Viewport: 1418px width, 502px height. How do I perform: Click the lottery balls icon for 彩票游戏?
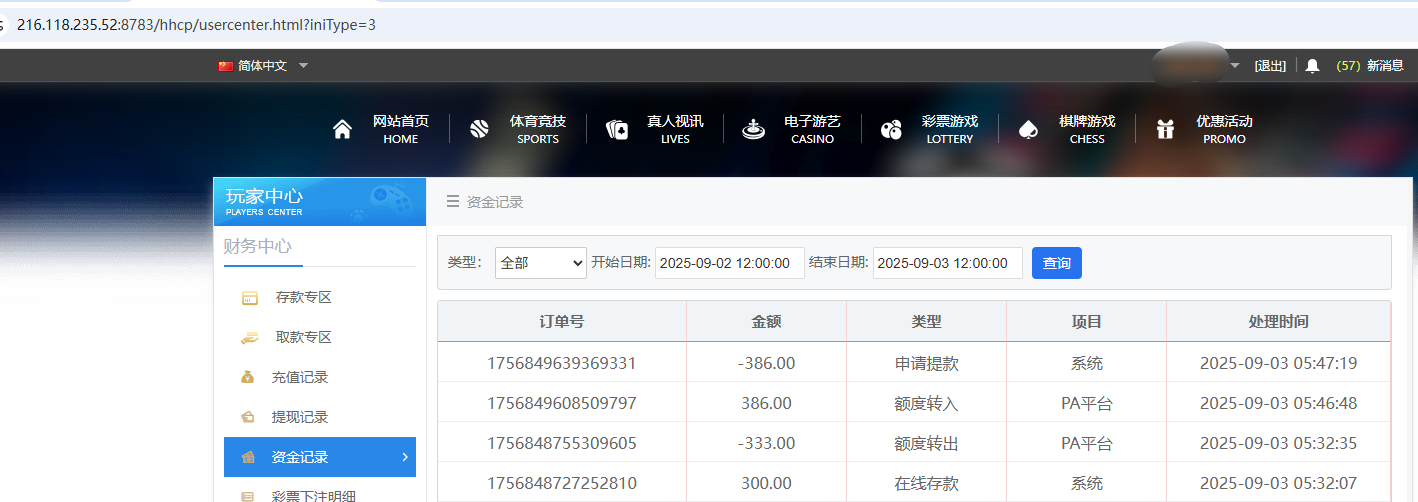891,130
